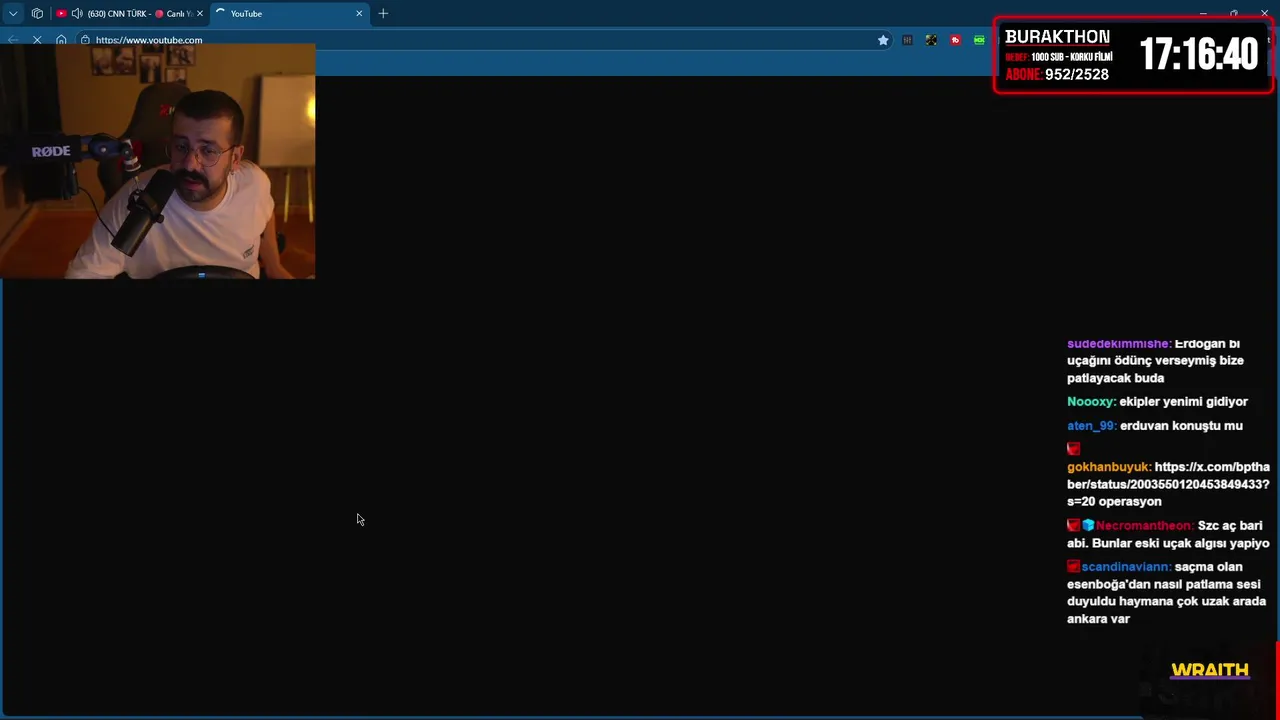
Task: Open the x.com link from gokhanbuyuk
Action: [1168, 484]
